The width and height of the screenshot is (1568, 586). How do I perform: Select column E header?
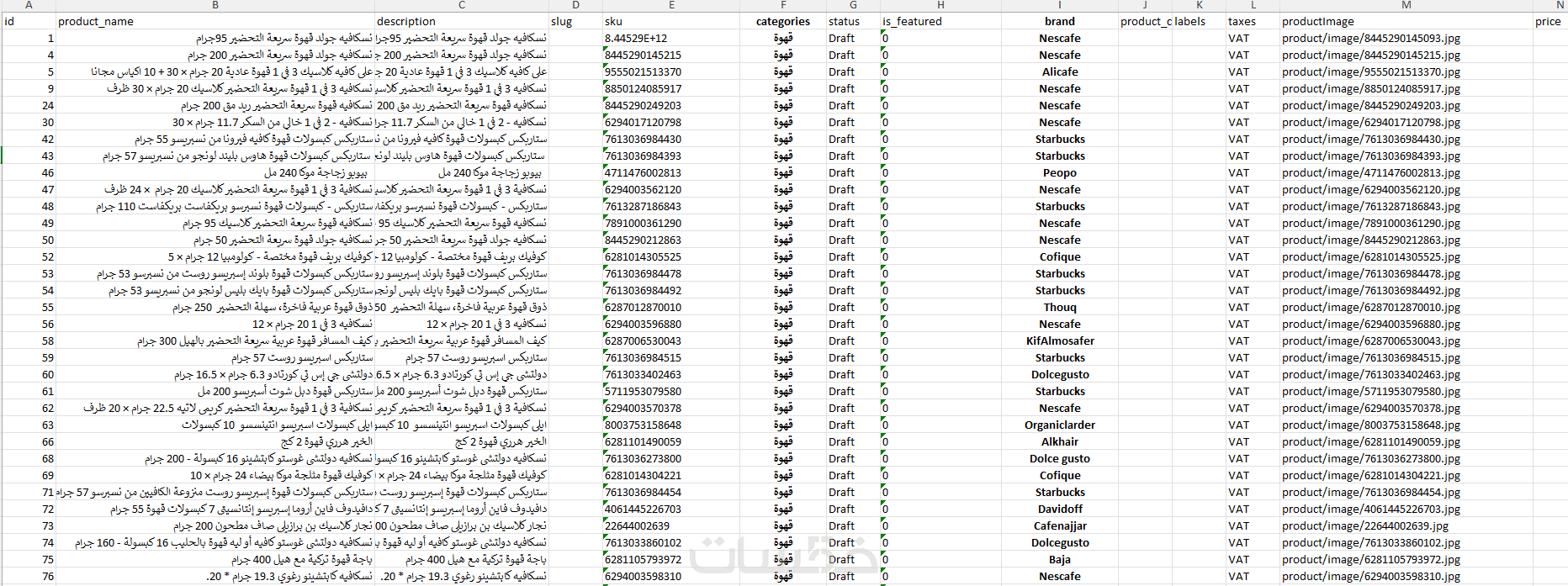click(671, 5)
